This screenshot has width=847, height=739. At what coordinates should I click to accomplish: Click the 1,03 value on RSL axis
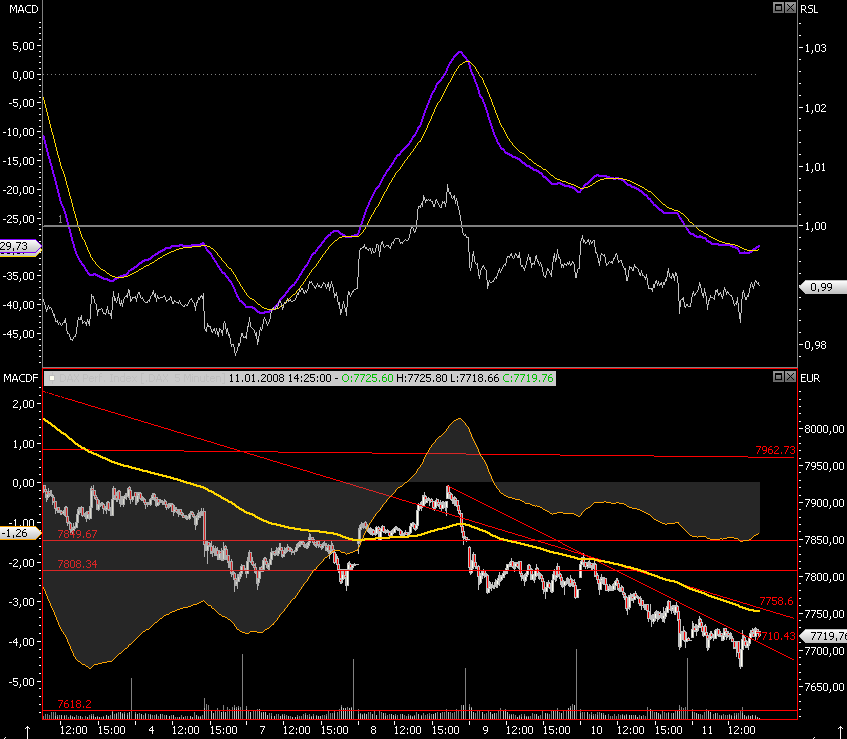click(x=816, y=48)
